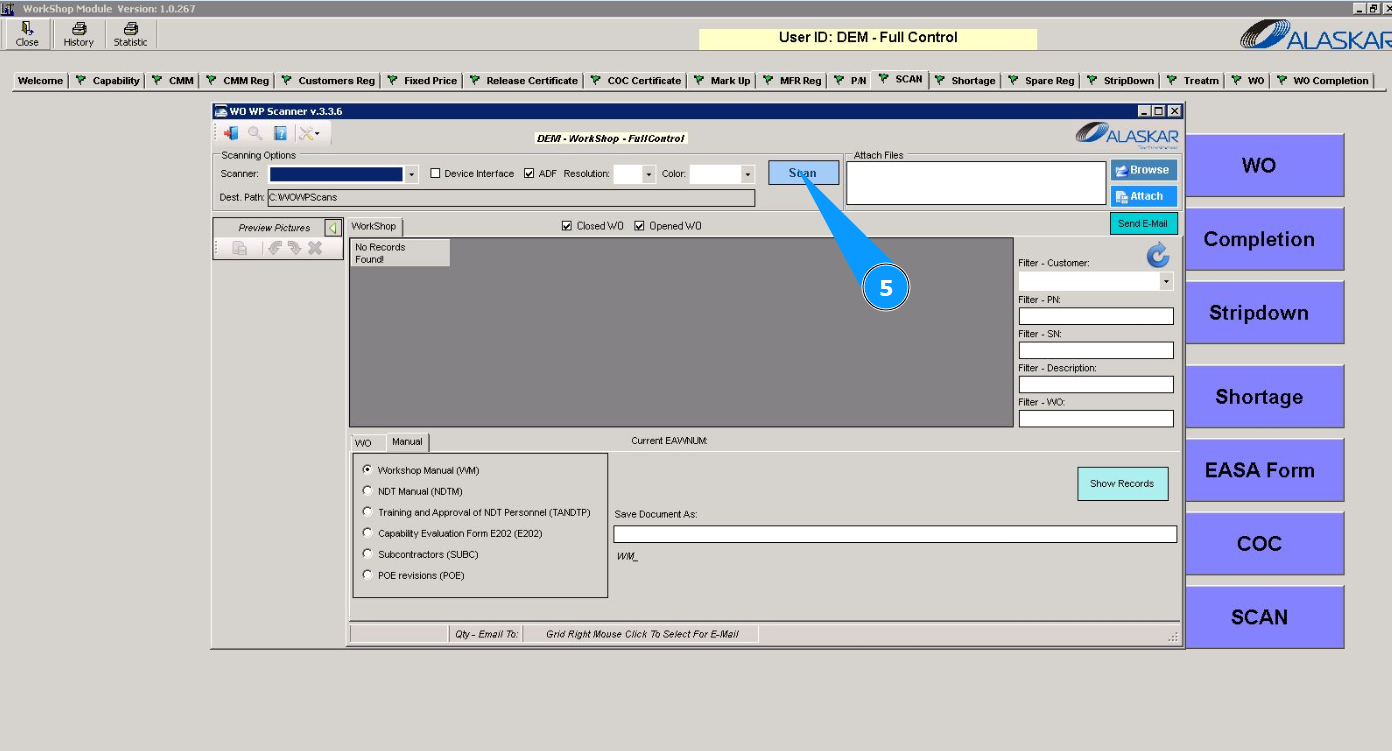Select NDT Manual (NDTM) radio option
1392x751 pixels.
[367, 491]
